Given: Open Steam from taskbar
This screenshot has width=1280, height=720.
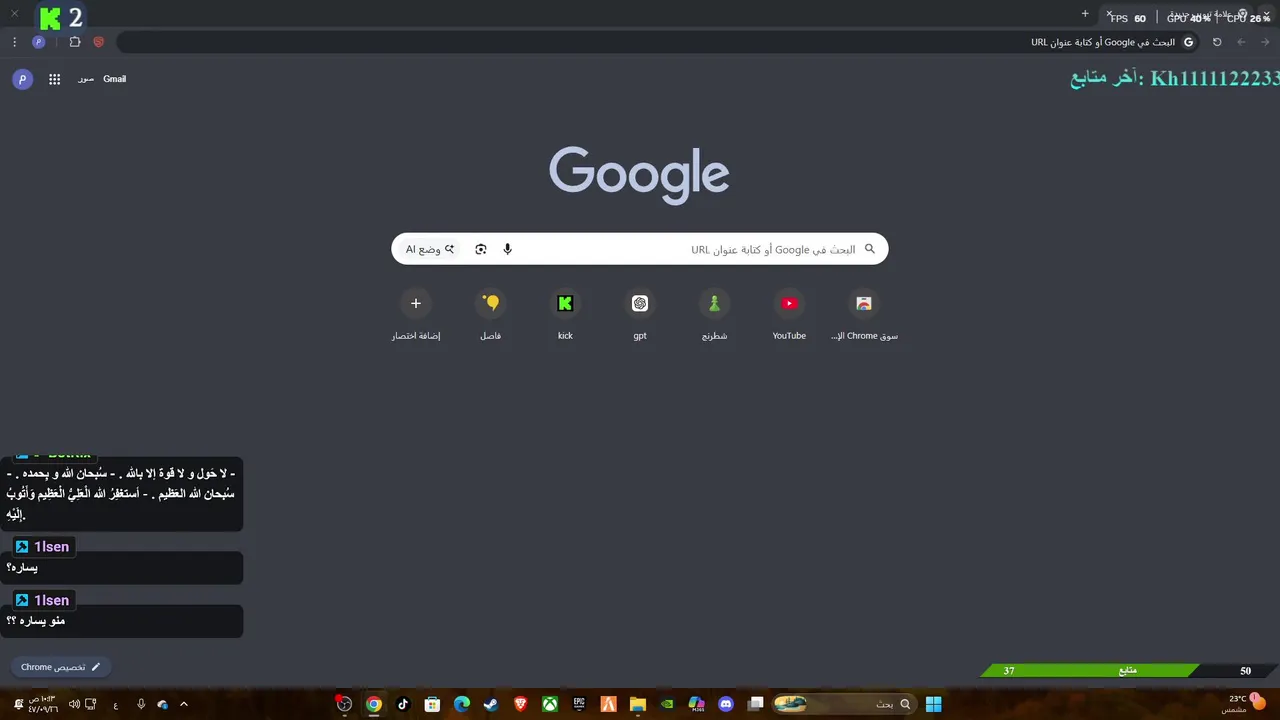Looking at the screenshot, I should pos(491,704).
